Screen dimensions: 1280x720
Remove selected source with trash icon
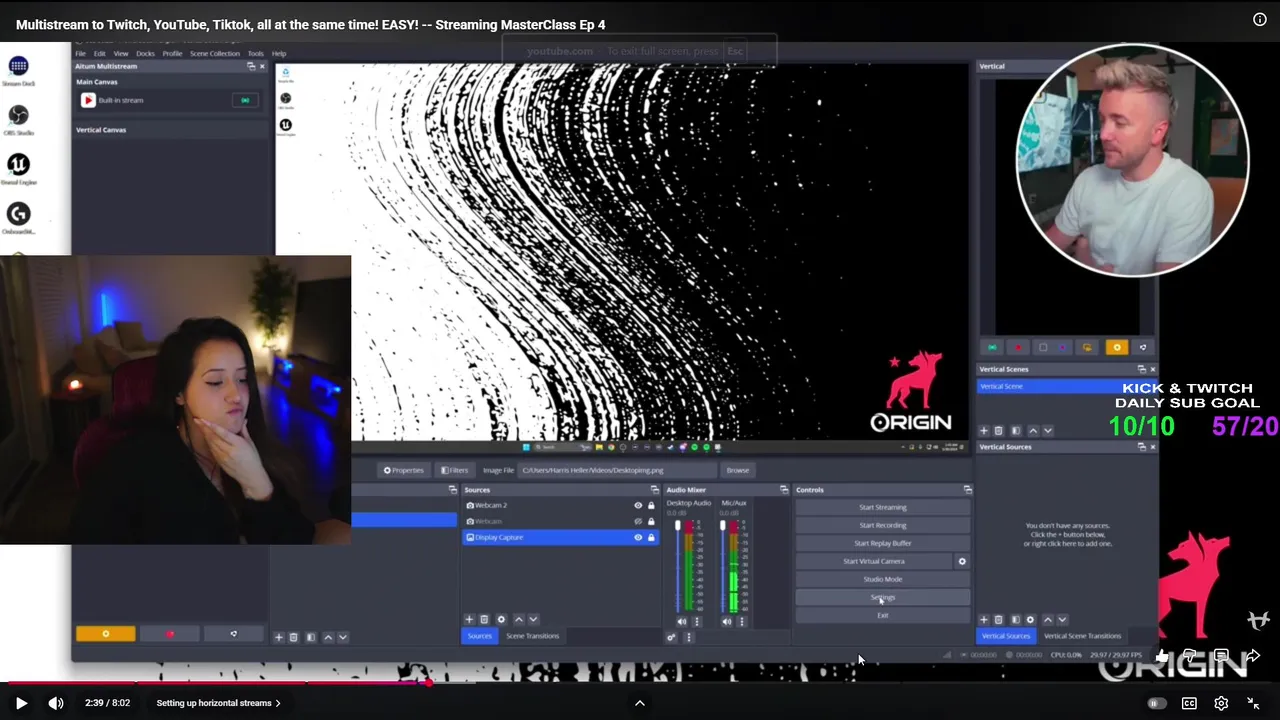484,620
